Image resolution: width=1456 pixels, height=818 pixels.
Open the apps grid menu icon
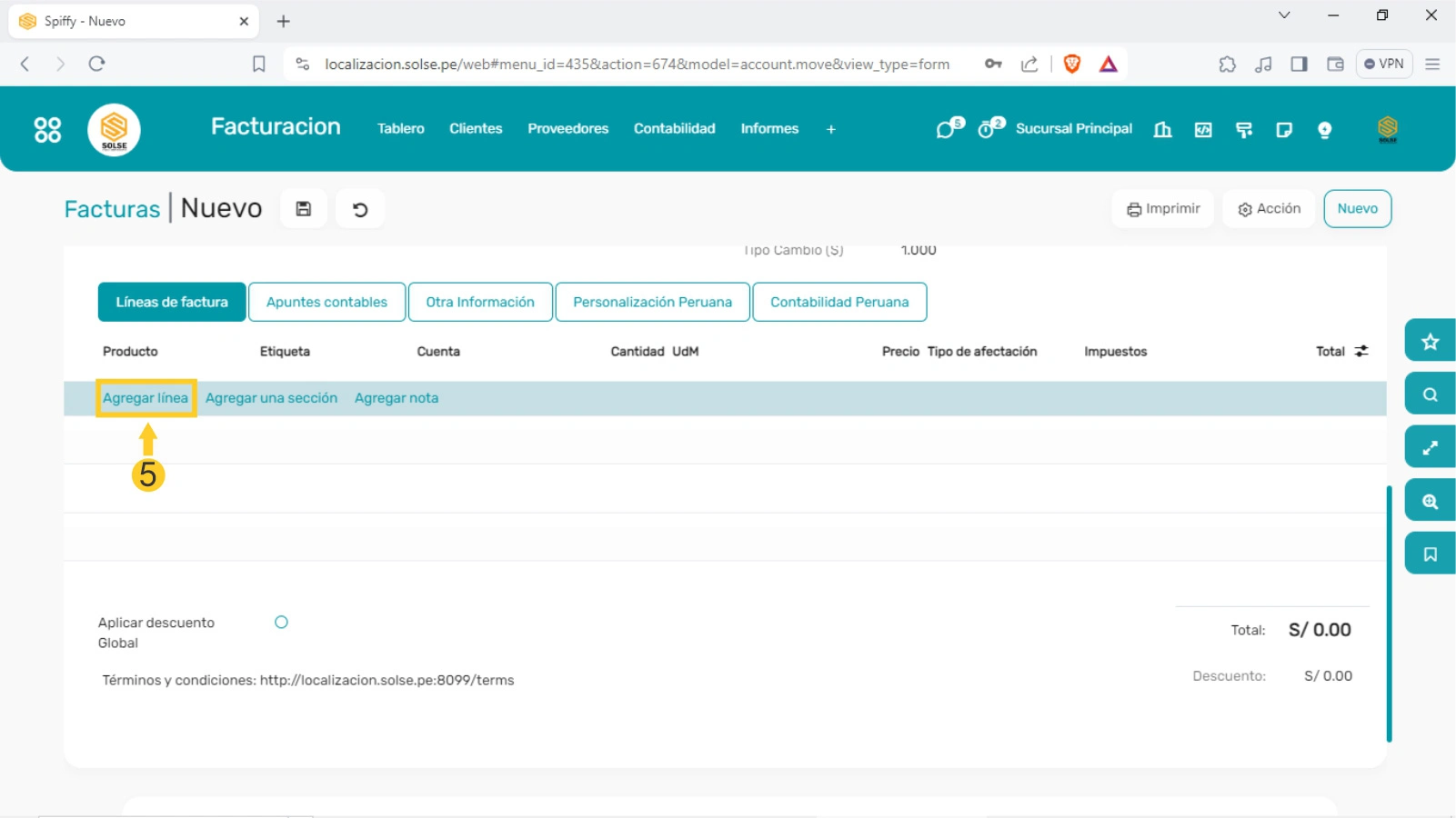point(47,130)
